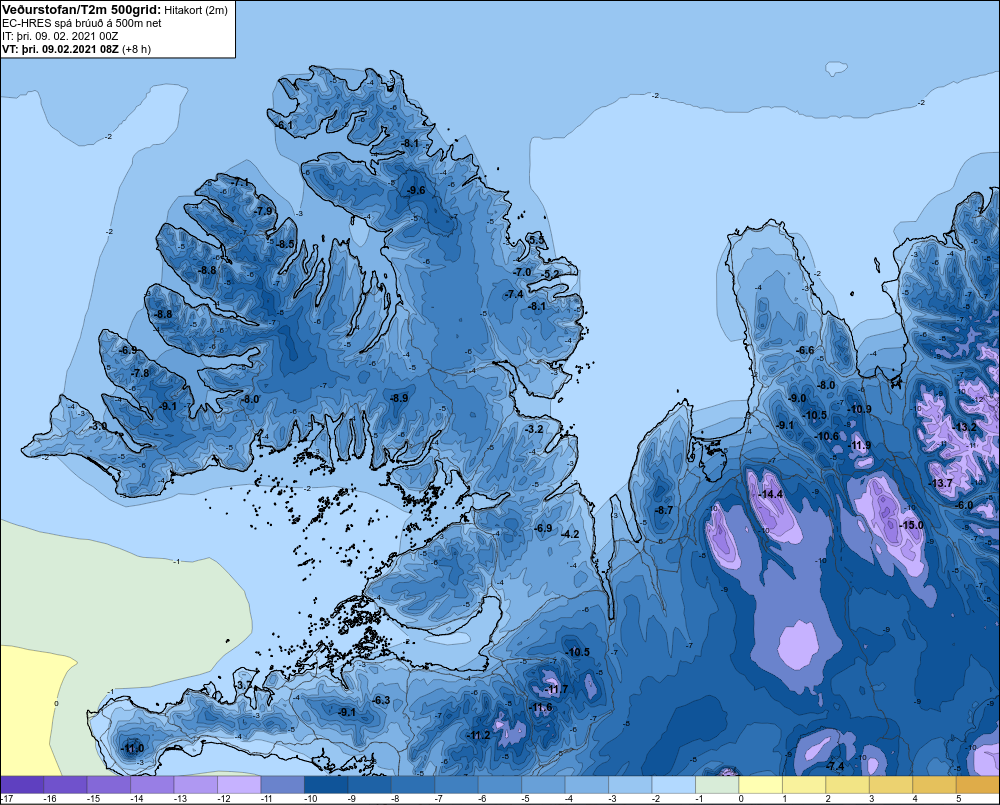Click legend swatch between -17 and -16
Viewport: 1000px width, 805px height.
[x=22, y=785]
